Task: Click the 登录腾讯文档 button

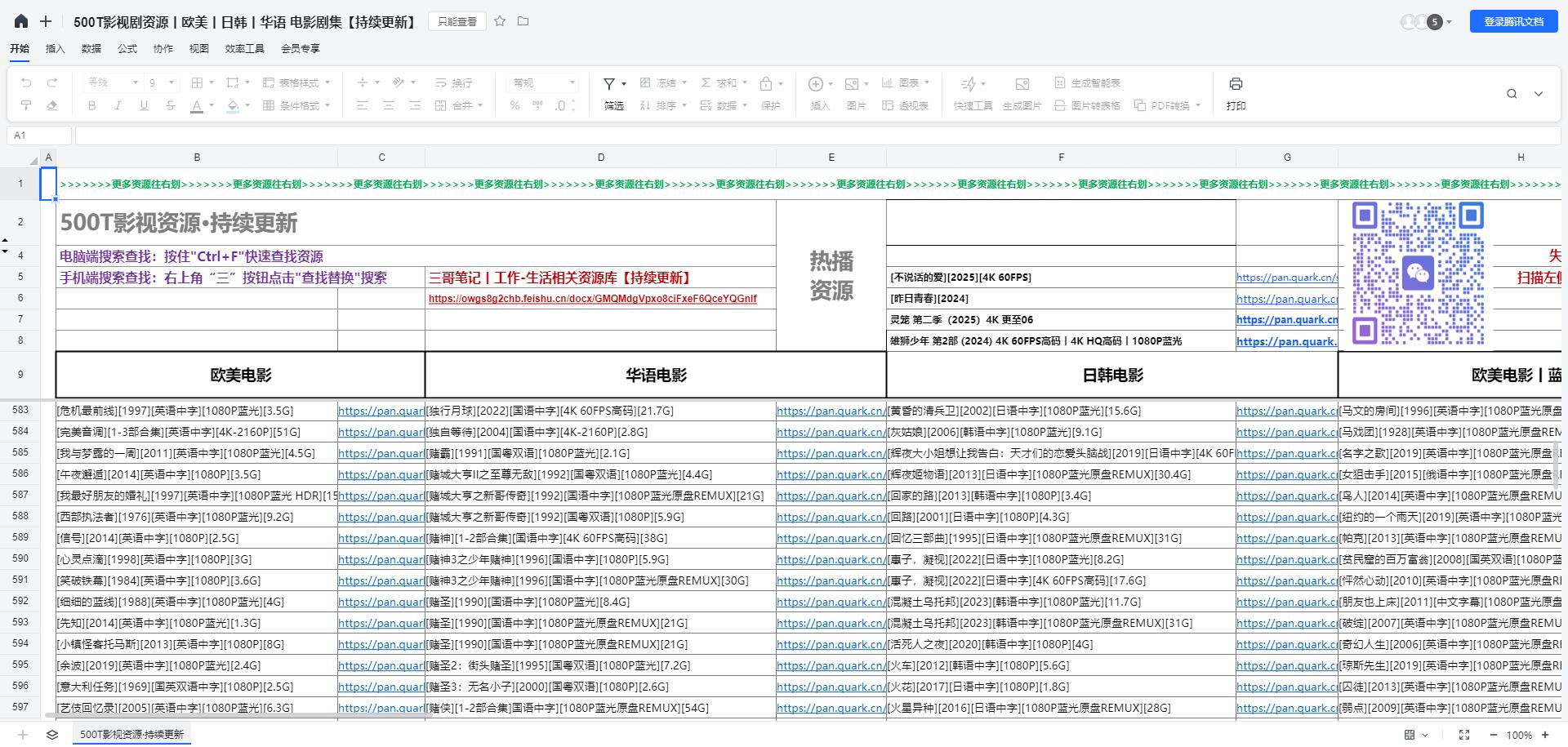Action: click(1513, 21)
